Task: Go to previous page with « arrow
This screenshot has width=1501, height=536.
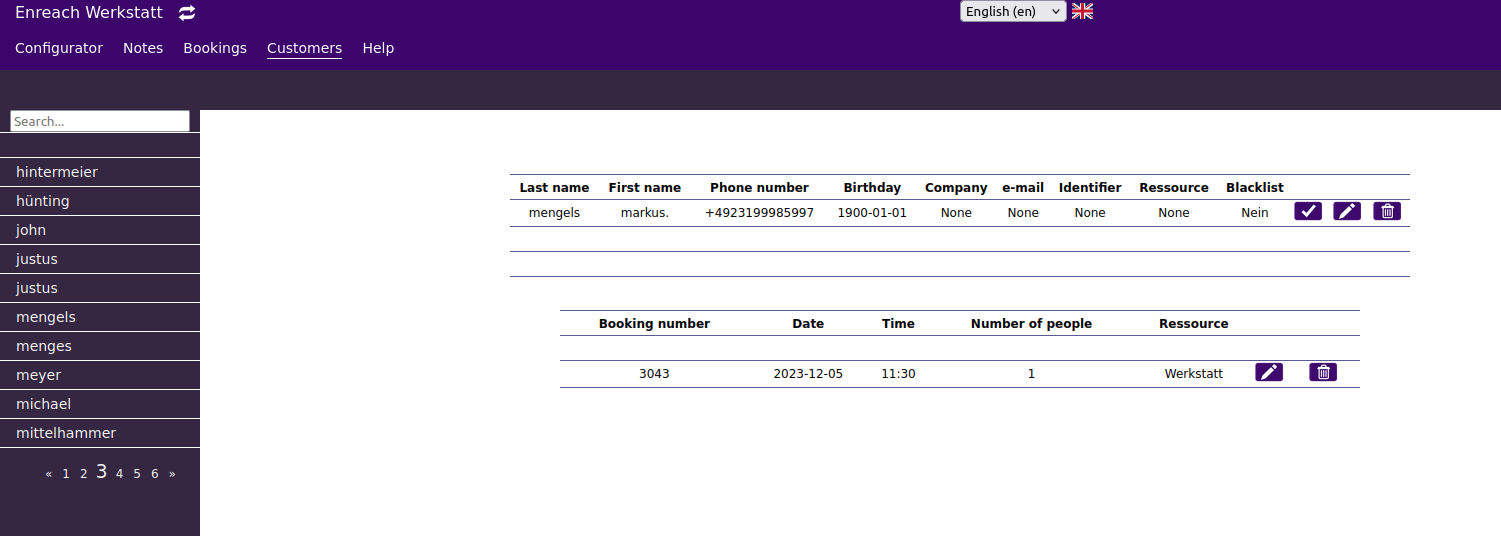Action: (49, 474)
